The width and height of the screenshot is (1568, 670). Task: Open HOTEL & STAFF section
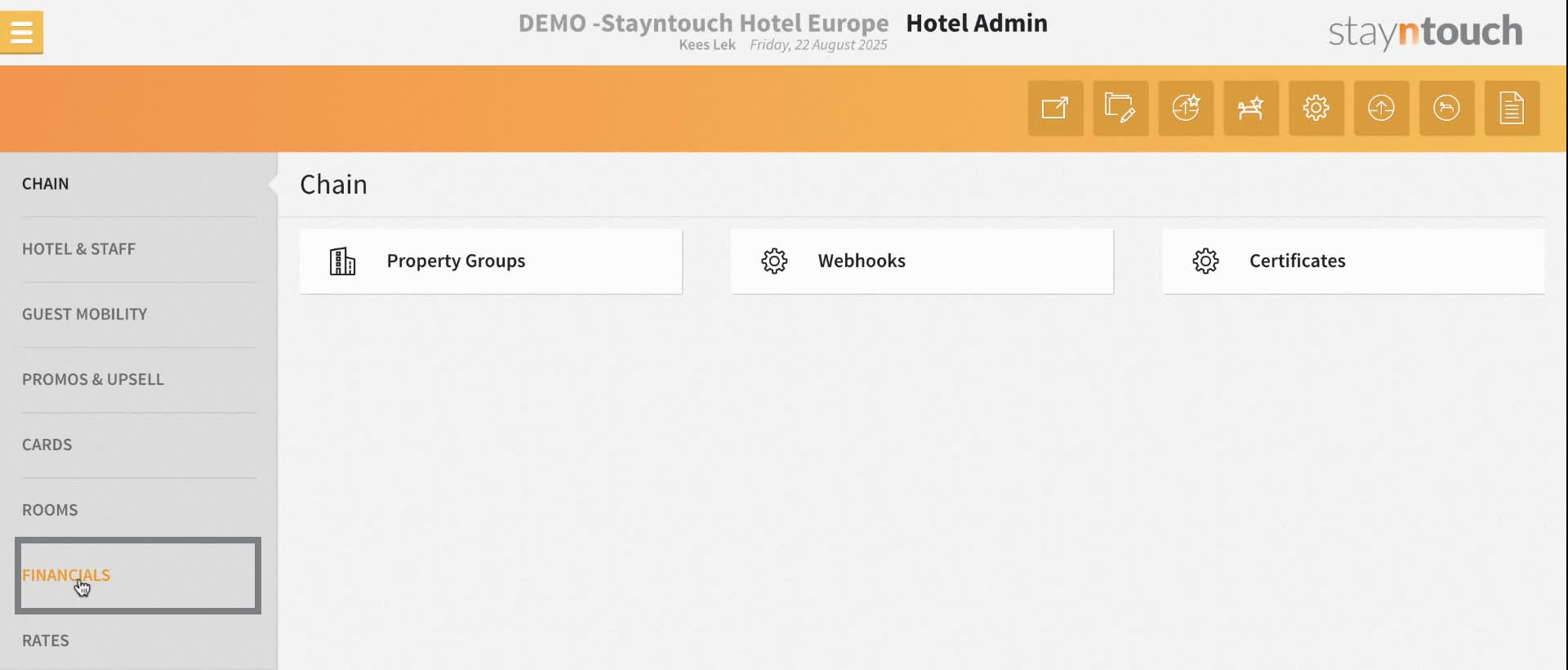click(x=78, y=249)
